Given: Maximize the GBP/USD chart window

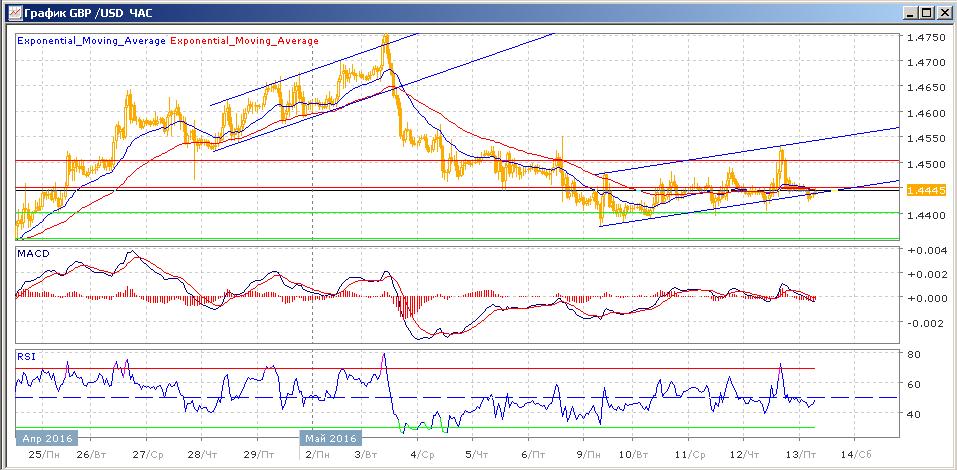Looking at the screenshot, I should coord(927,12).
